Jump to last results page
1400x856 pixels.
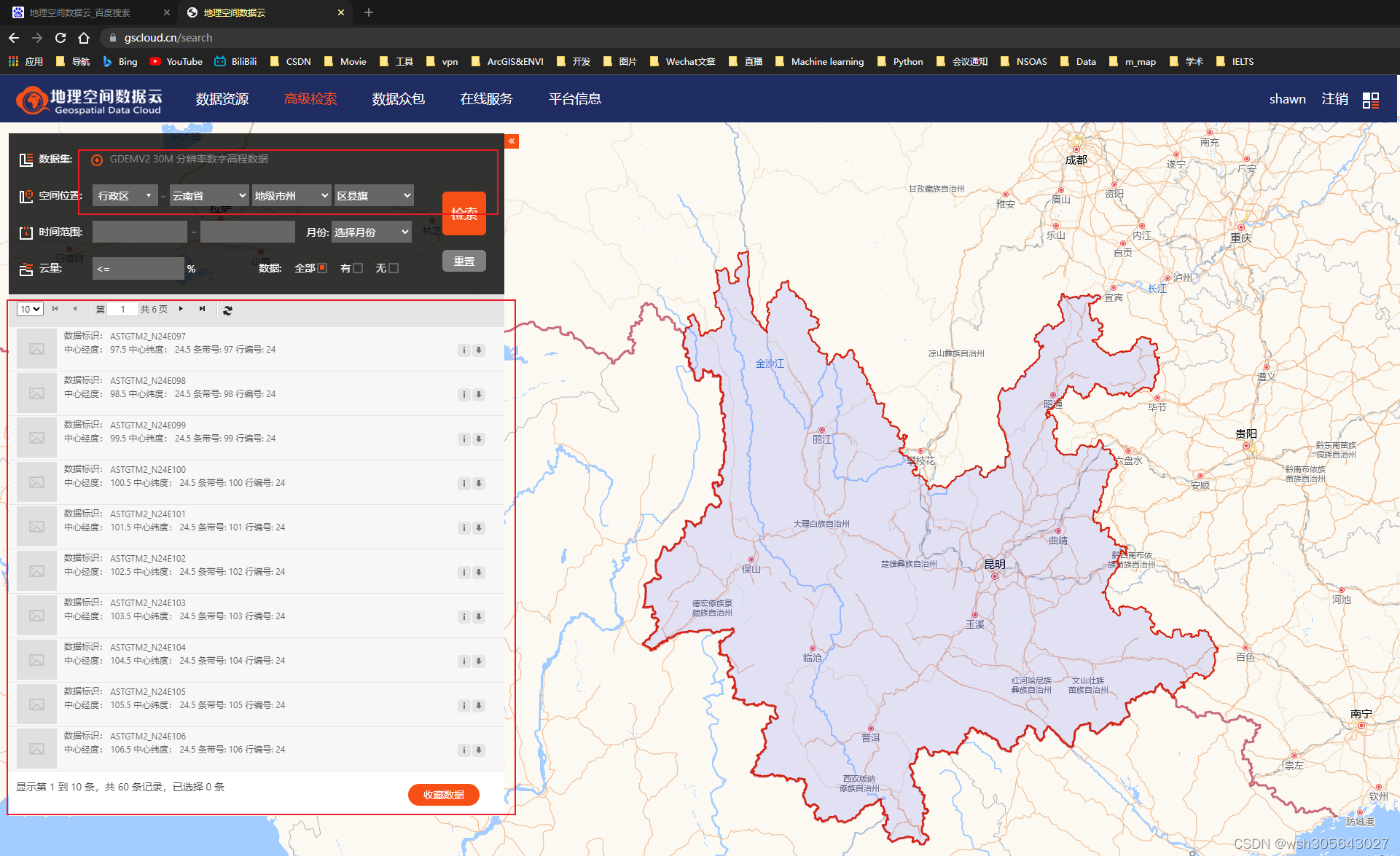[x=202, y=309]
